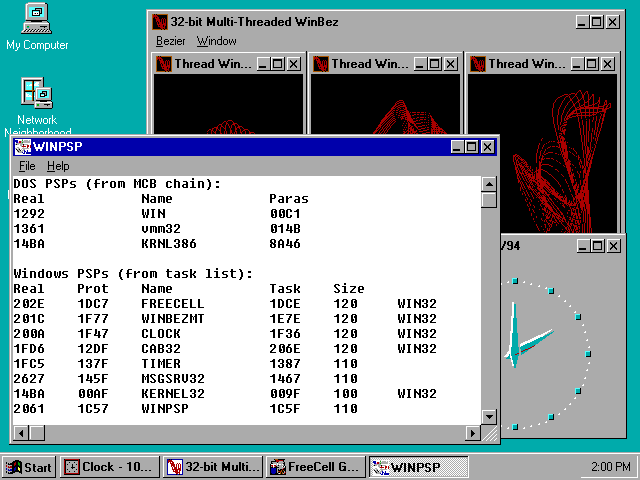Open the Bezier menu in WinBez
Viewport: 640px width, 480px height.
tap(170, 41)
